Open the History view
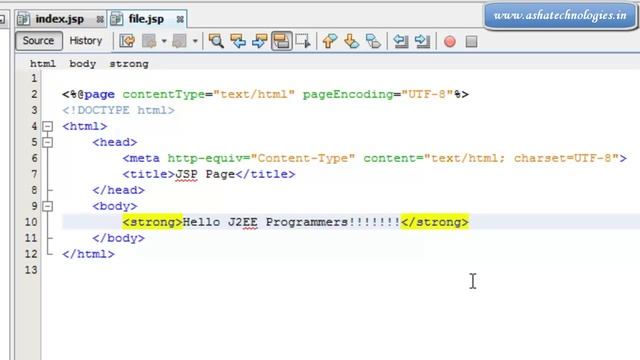 (x=86, y=41)
